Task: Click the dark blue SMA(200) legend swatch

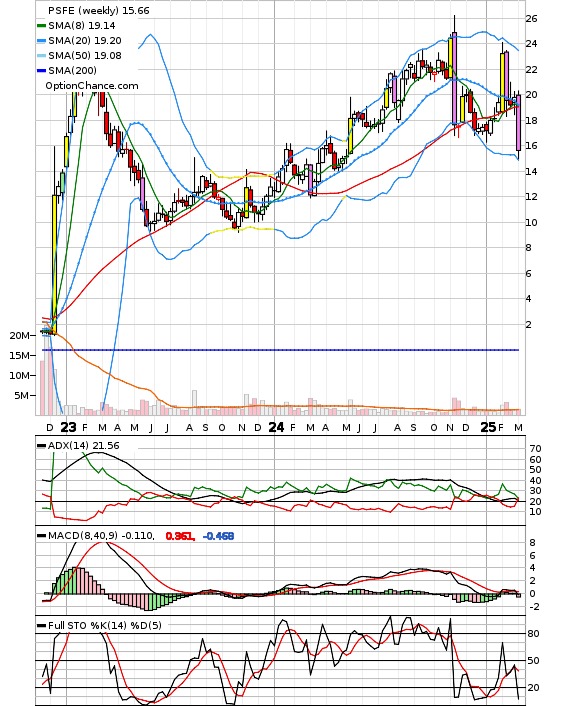Action: point(41,71)
